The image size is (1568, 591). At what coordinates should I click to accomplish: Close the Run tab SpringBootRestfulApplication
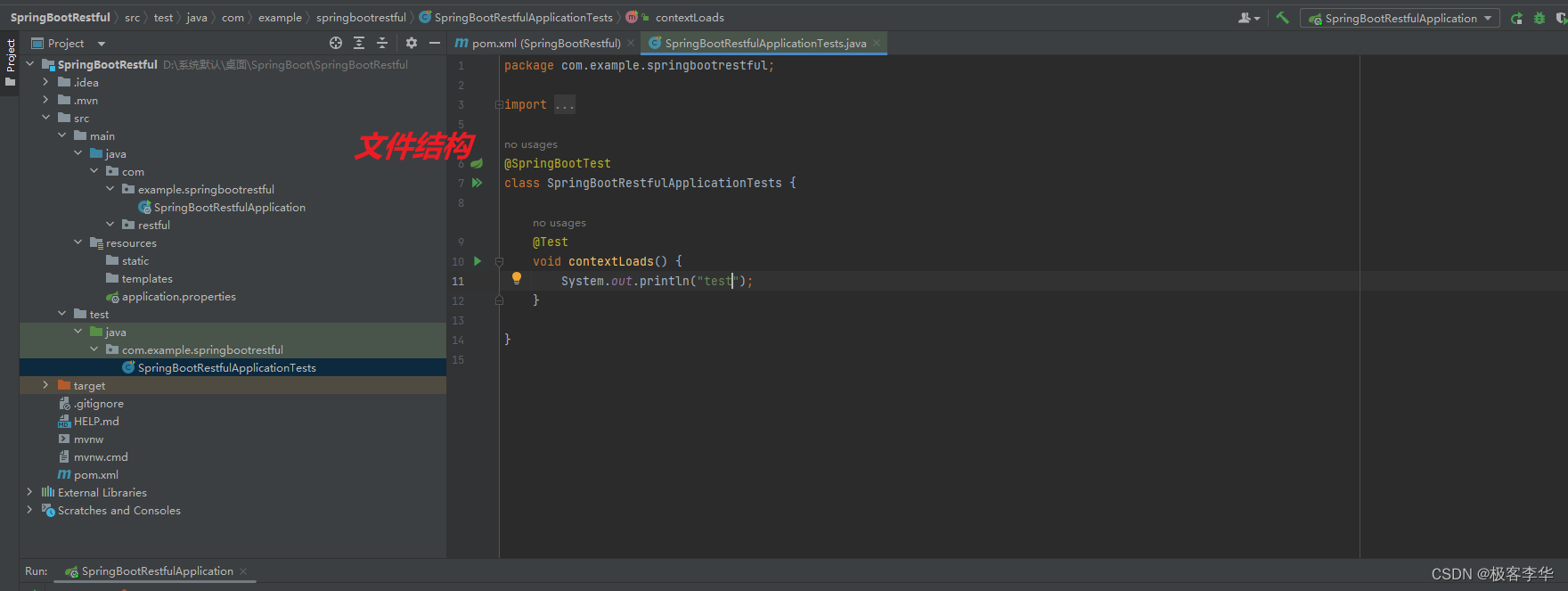pos(243,571)
